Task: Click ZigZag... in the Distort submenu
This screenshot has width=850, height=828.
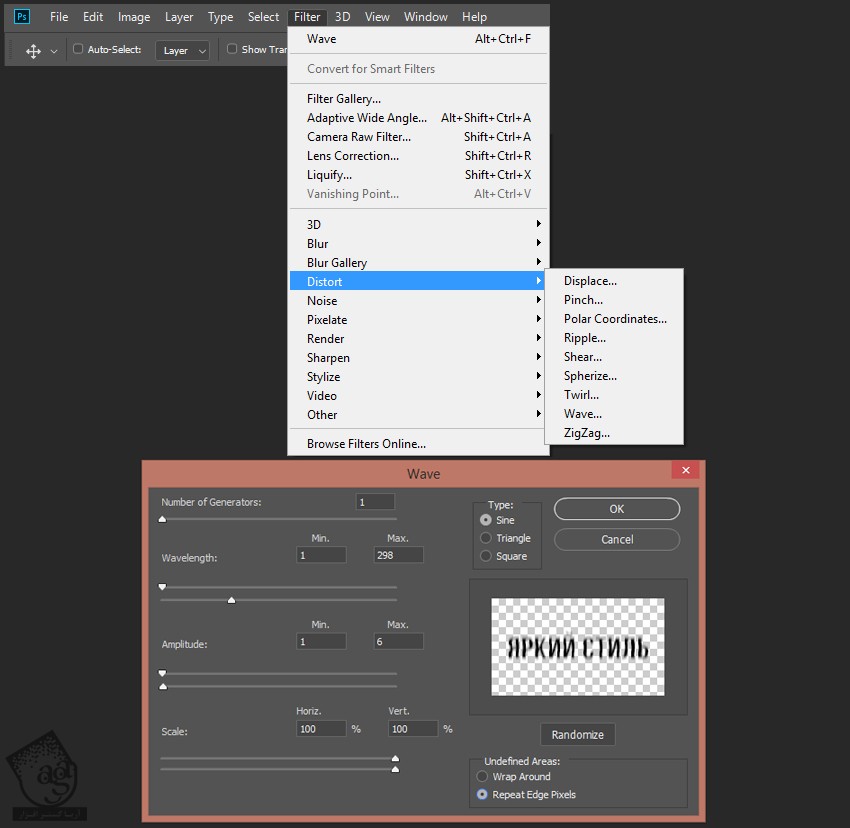Action: click(x=586, y=433)
